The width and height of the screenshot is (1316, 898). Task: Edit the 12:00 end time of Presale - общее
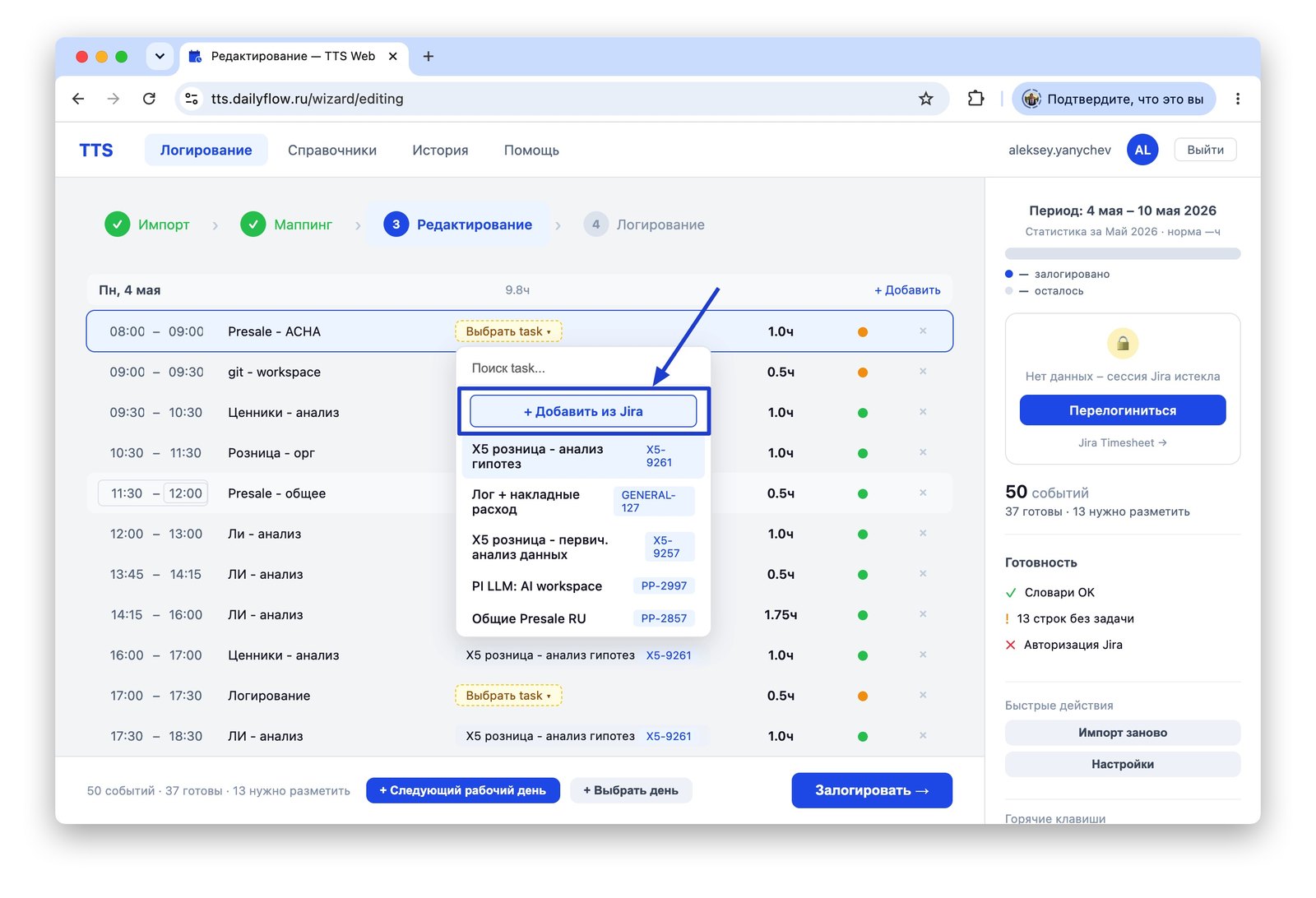(x=185, y=493)
